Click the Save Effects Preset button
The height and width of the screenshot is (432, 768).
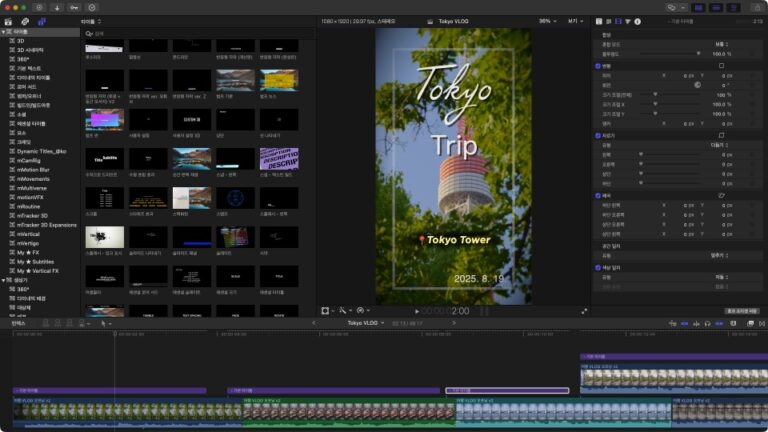(x=742, y=311)
